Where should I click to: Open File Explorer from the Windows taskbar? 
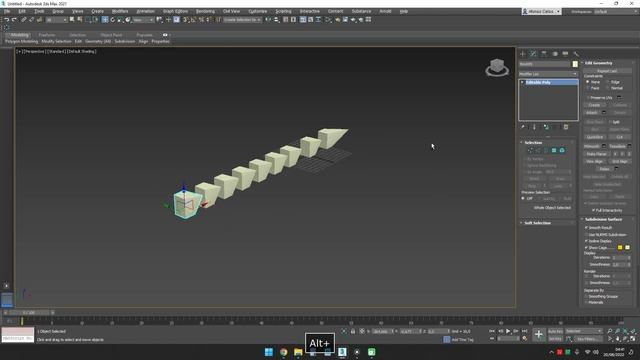(x=298, y=352)
